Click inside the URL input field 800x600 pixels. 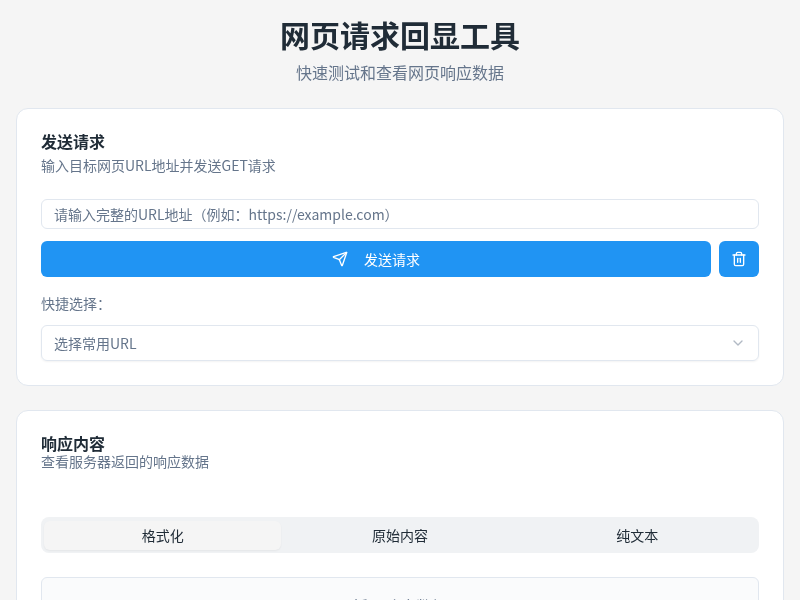coord(400,214)
